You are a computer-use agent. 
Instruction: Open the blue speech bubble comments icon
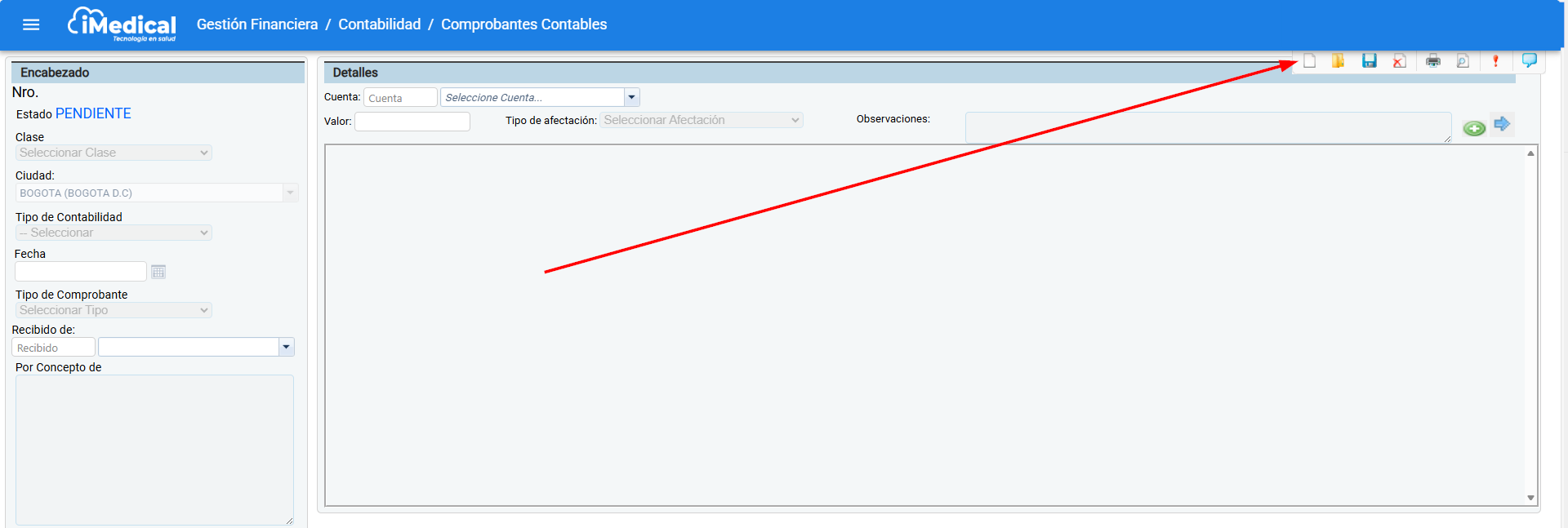pos(1530,60)
